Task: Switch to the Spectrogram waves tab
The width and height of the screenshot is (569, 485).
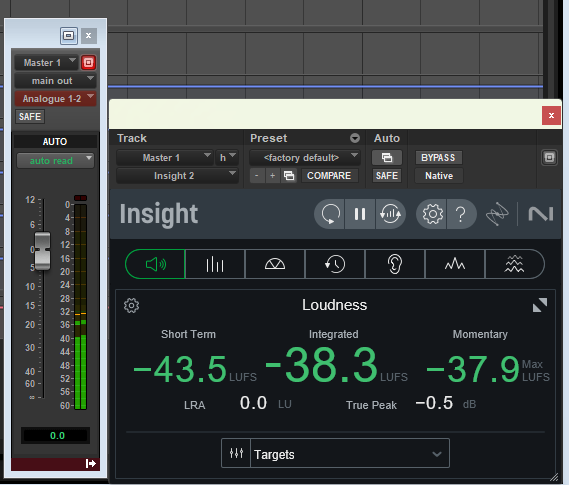Action: click(514, 264)
